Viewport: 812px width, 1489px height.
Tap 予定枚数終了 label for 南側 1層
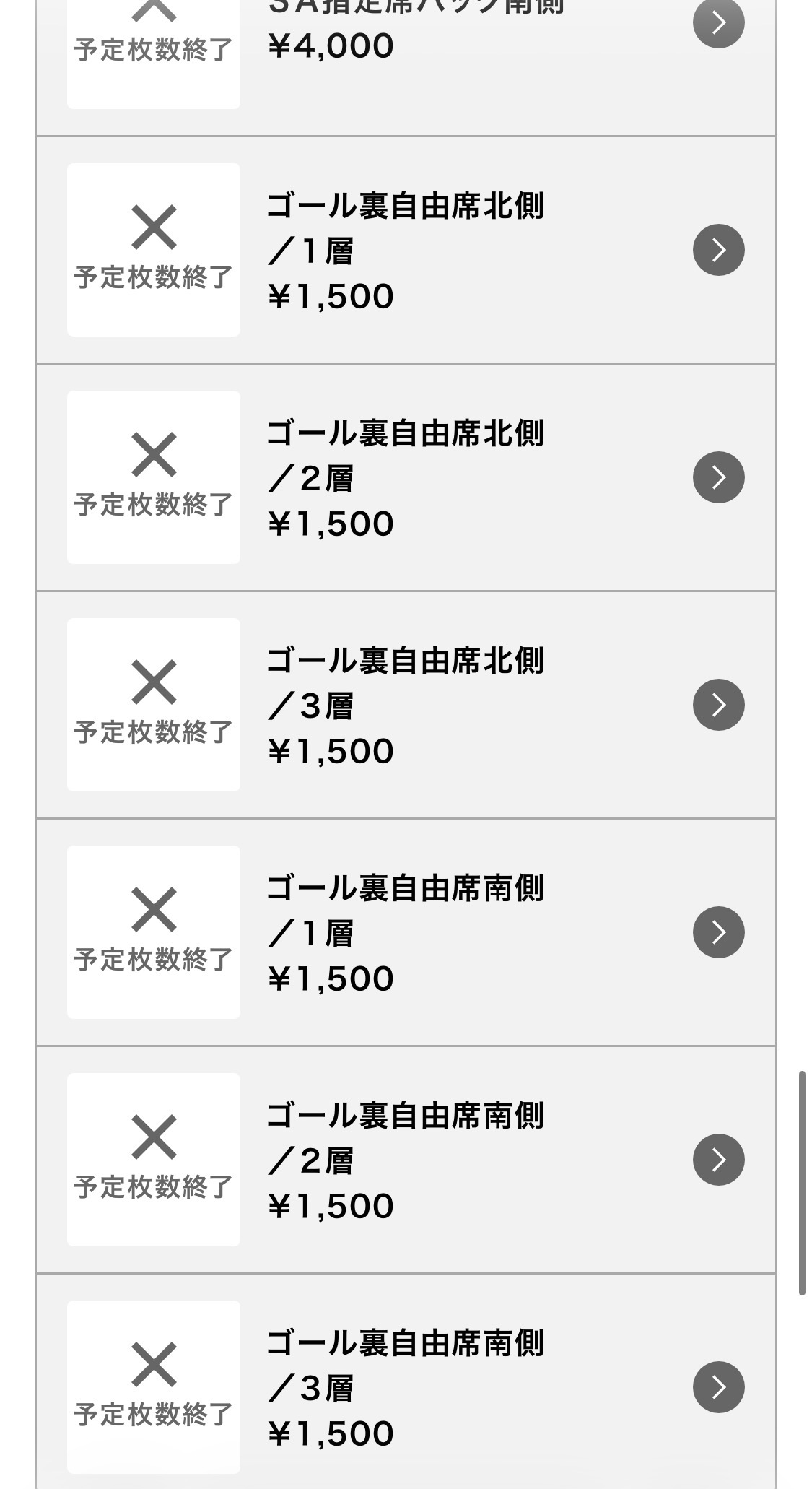point(154,960)
